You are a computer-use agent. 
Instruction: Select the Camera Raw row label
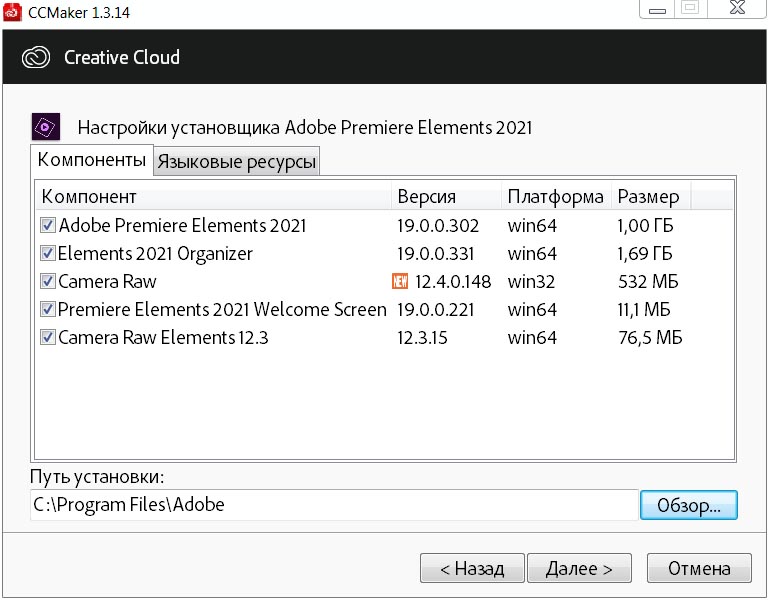point(107,282)
